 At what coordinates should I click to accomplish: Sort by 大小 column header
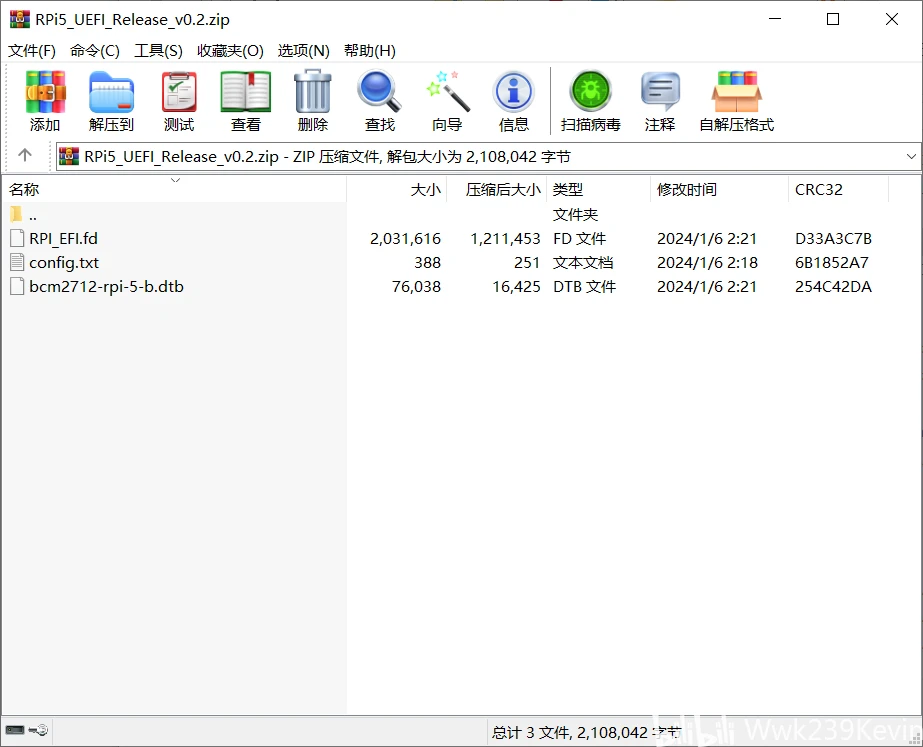click(397, 190)
